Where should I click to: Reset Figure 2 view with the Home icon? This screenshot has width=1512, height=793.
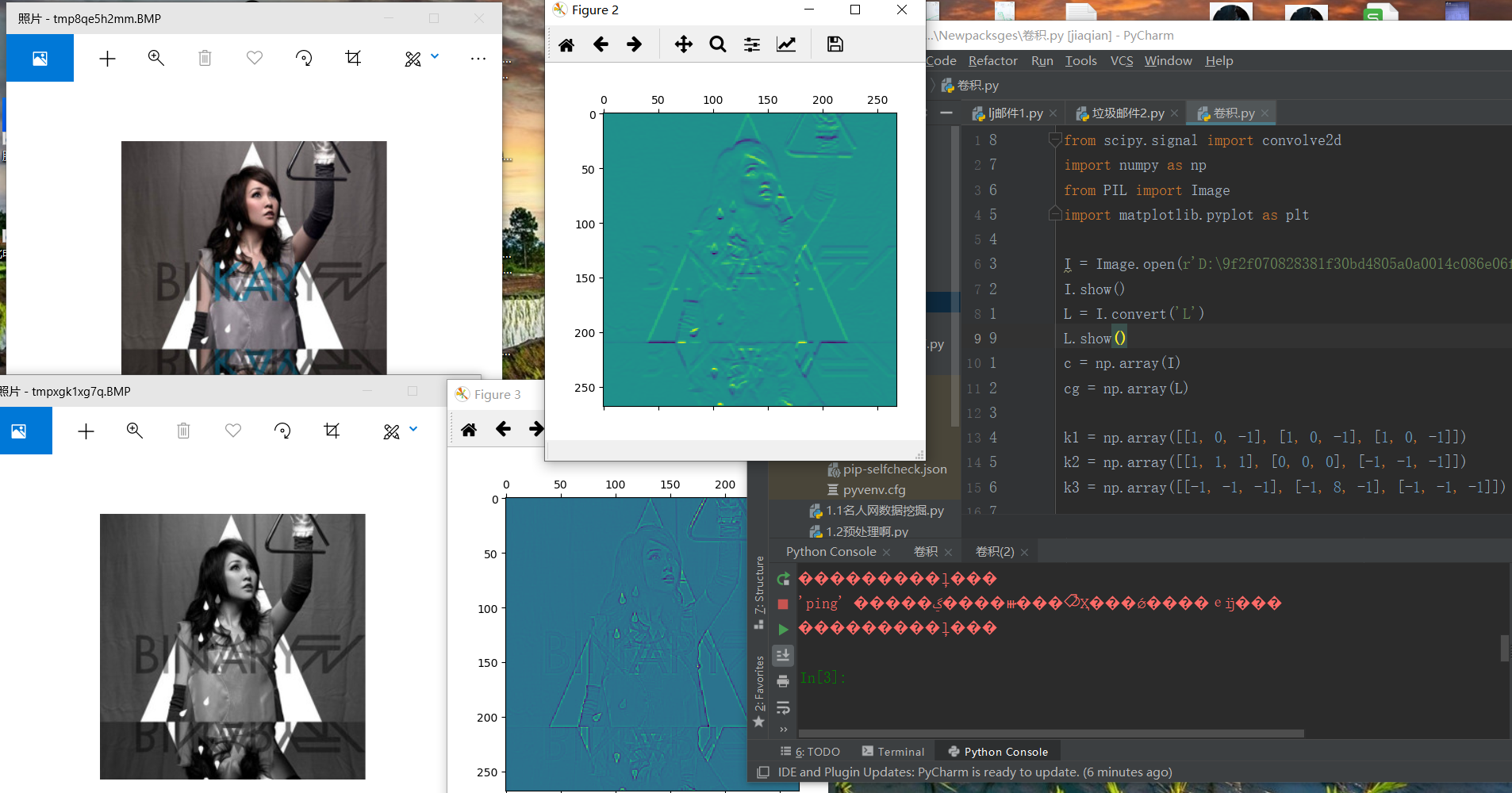(x=566, y=44)
